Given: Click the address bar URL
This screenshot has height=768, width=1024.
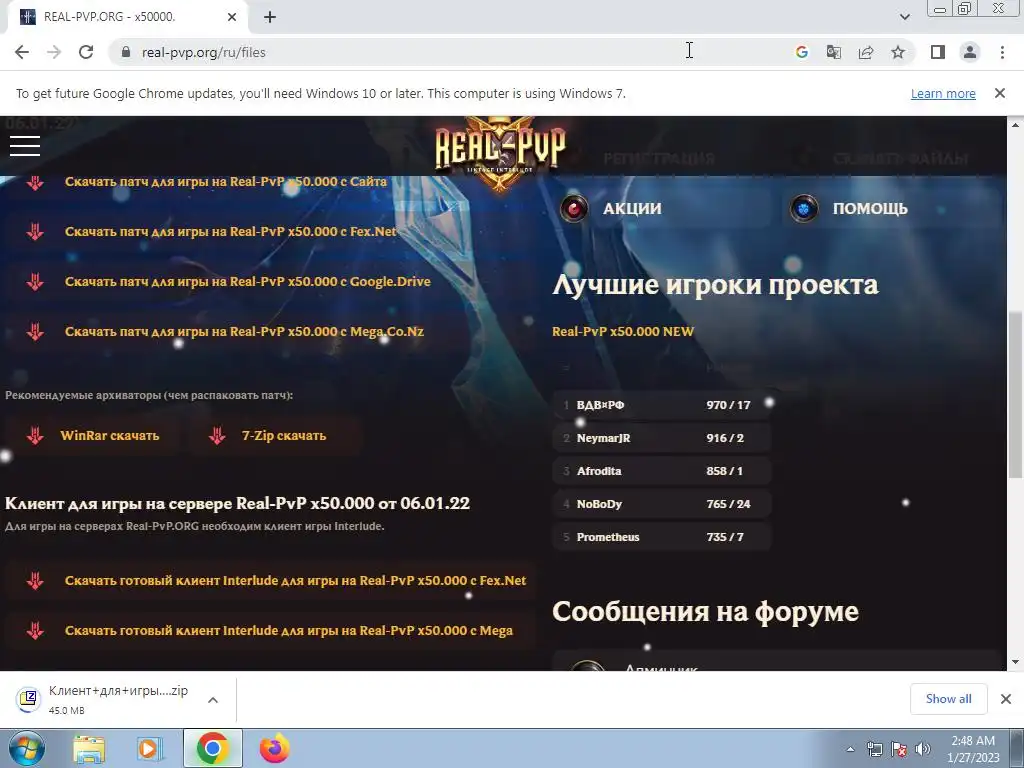Looking at the screenshot, I should click(x=204, y=52).
